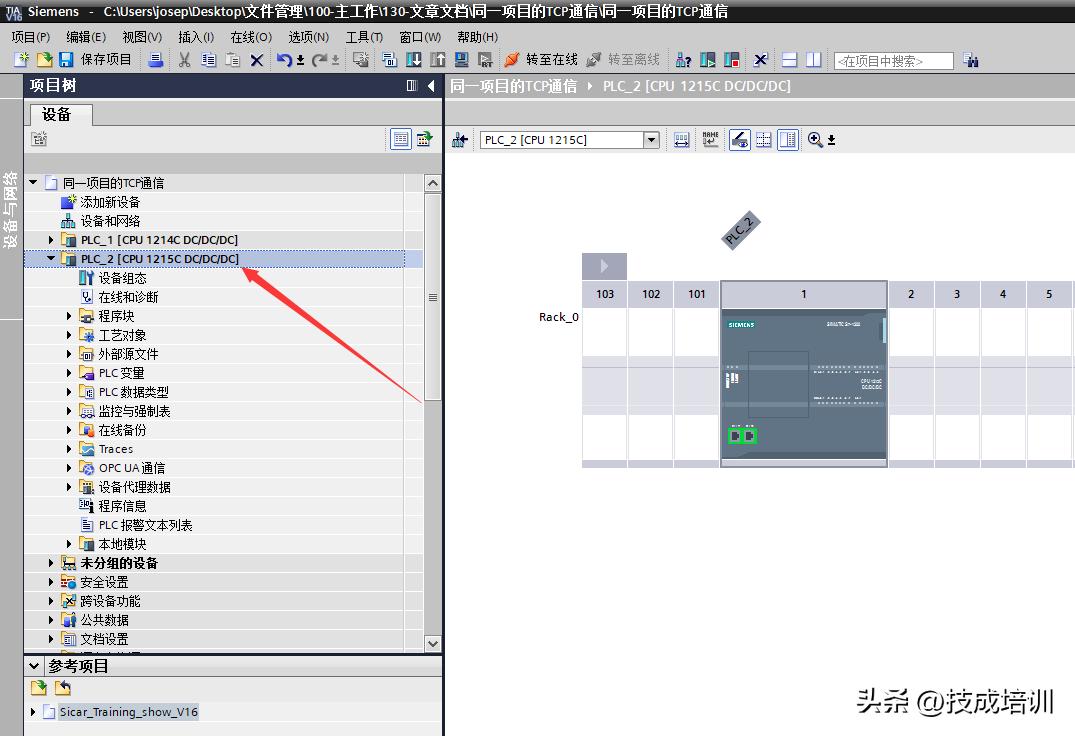Click the stop CPU icon
Screen dimensions: 1075x736
pyautogui.click(x=732, y=60)
